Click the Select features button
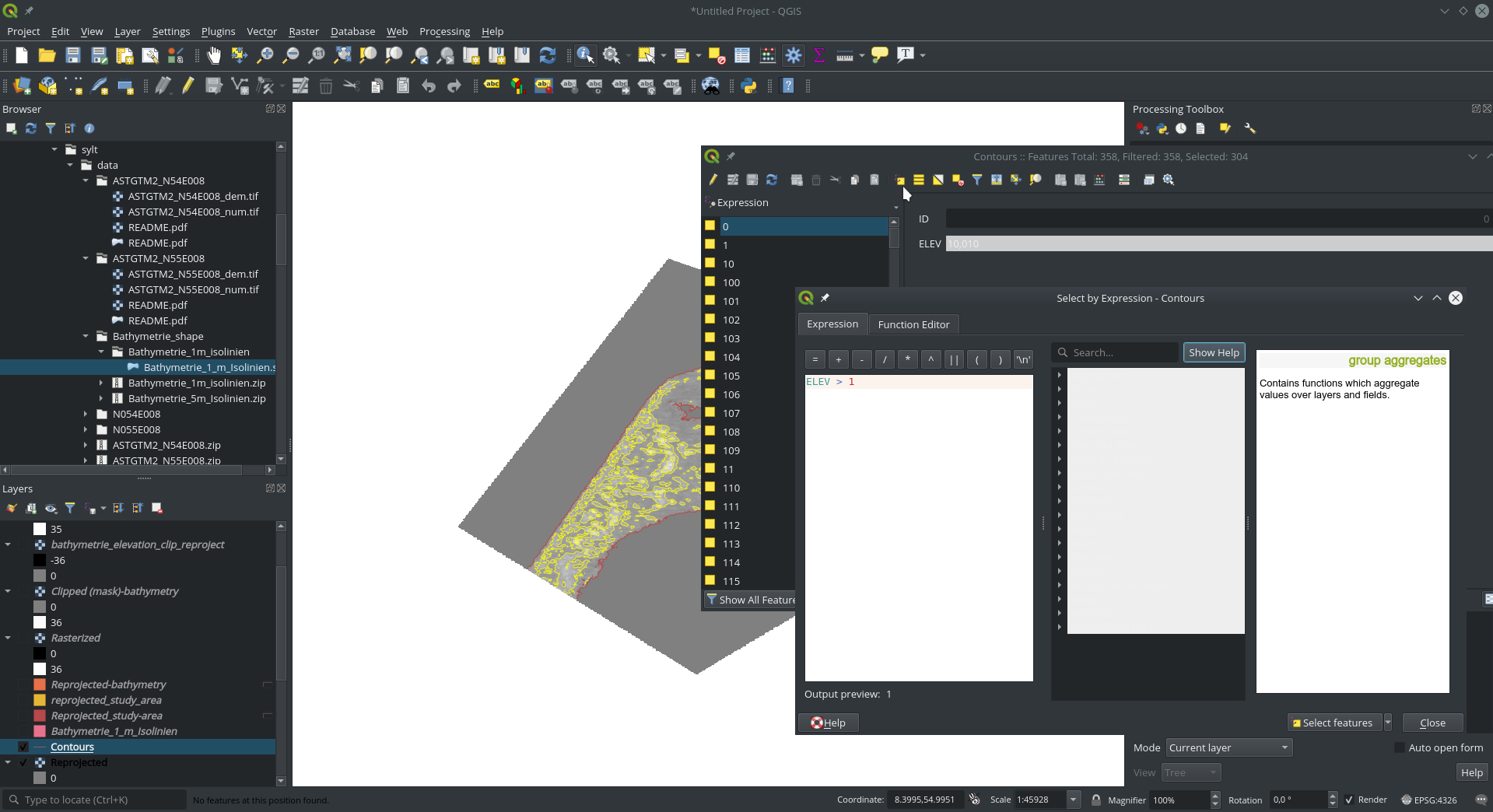This screenshot has width=1493, height=812. [1335, 723]
